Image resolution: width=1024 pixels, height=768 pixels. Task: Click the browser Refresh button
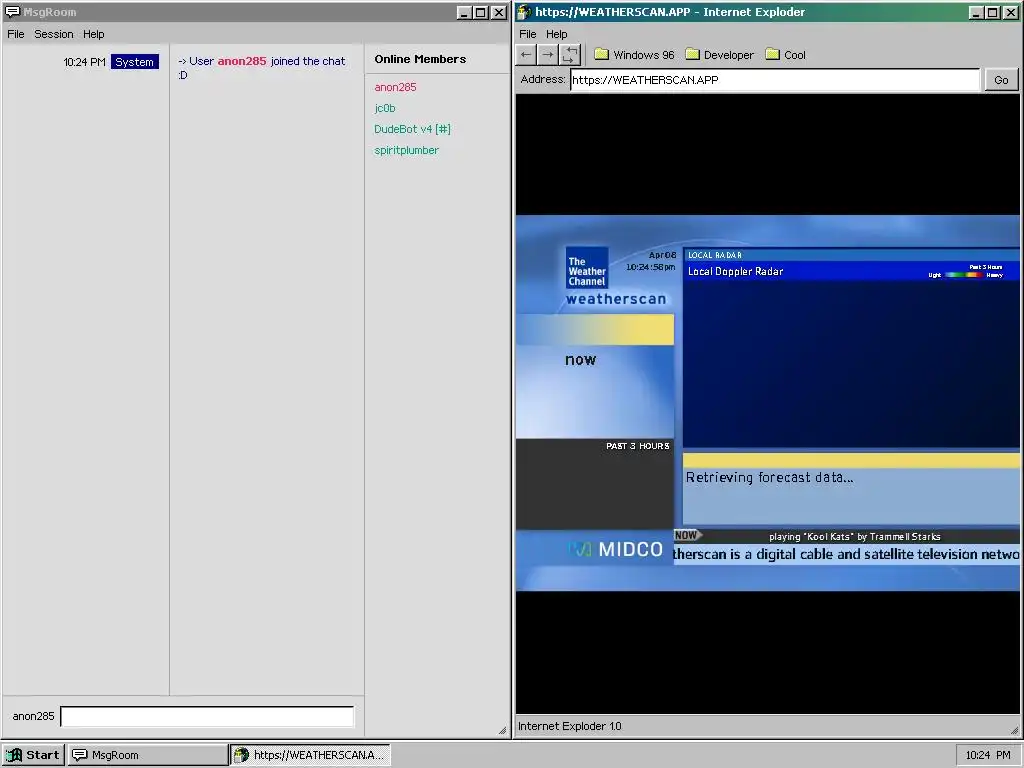pyautogui.click(x=569, y=55)
